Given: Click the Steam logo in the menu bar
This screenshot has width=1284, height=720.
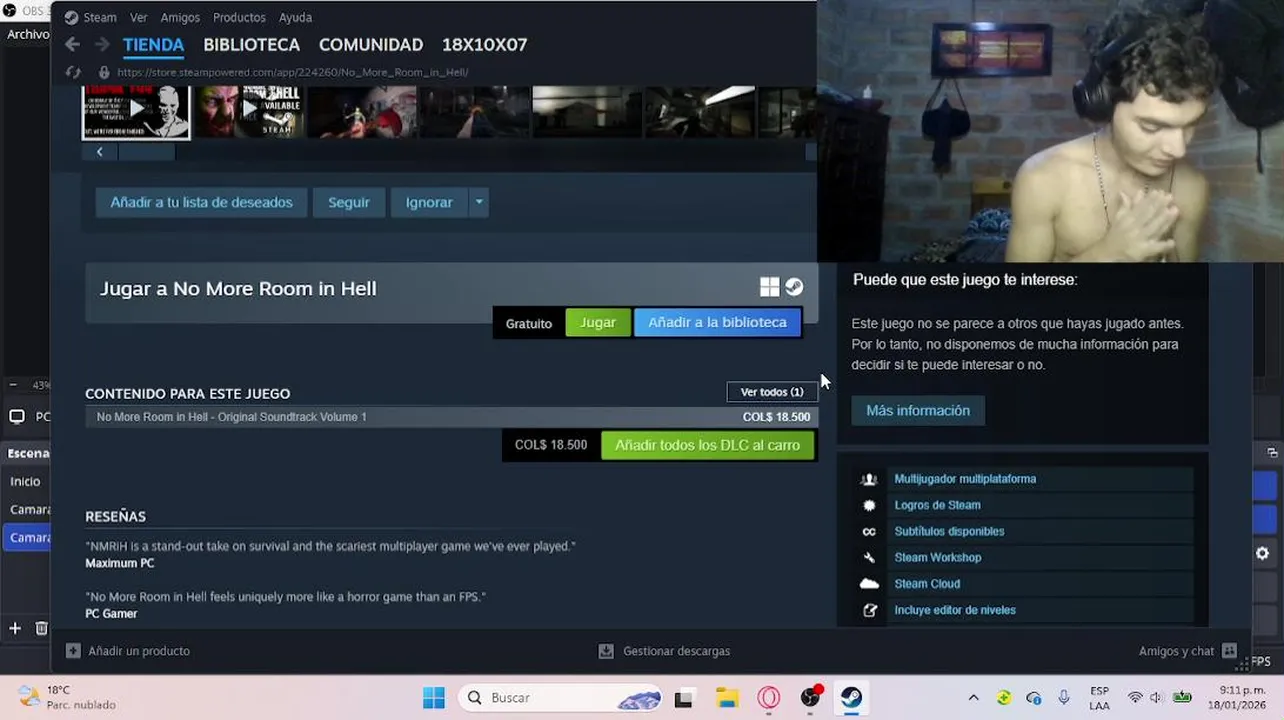Looking at the screenshot, I should click(71, 17).
